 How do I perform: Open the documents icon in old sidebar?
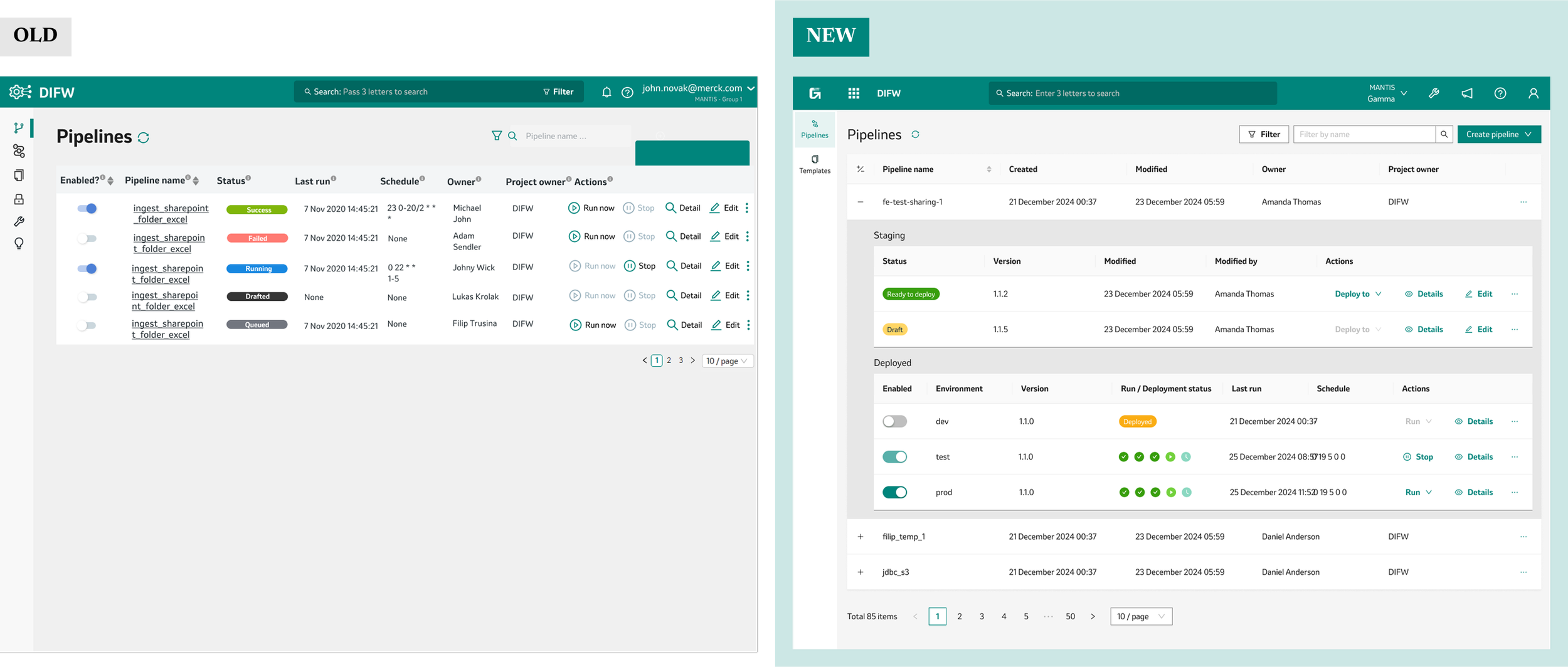[x=19, y=175]
